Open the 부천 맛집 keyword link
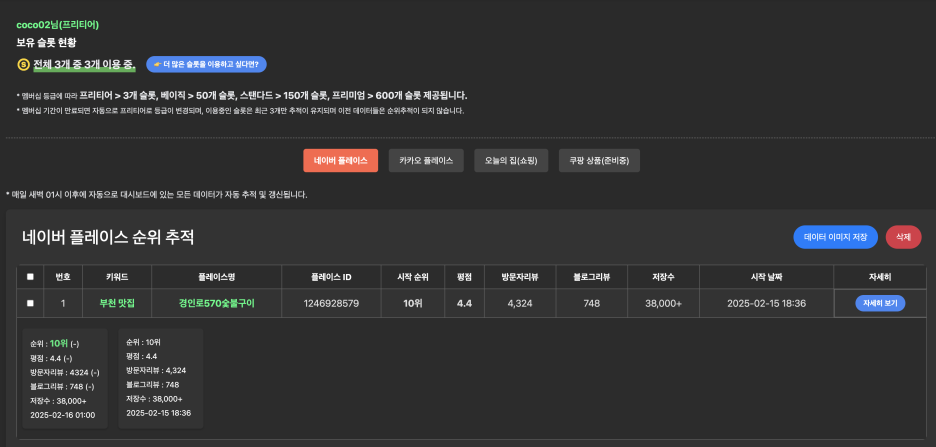Viewport: 936px width, 447px height. click(117, 303)
